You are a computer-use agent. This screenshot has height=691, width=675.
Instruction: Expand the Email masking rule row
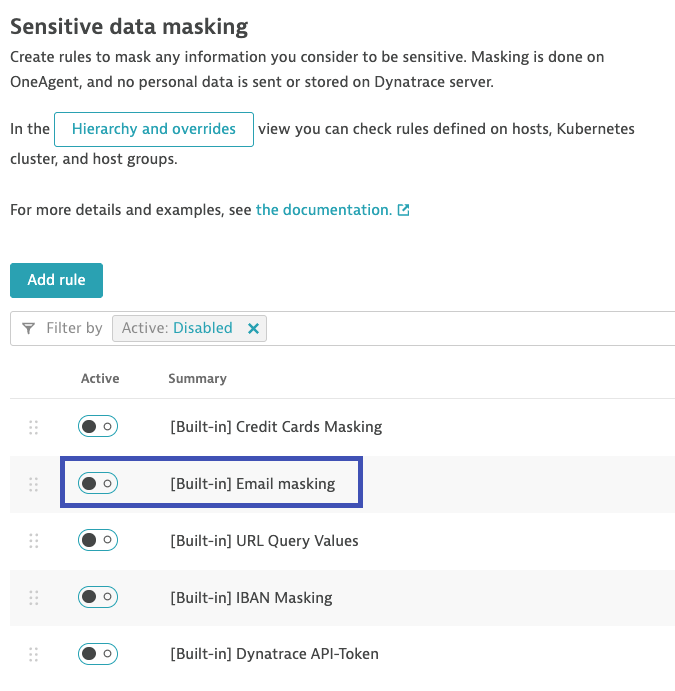tap(342, 484)
